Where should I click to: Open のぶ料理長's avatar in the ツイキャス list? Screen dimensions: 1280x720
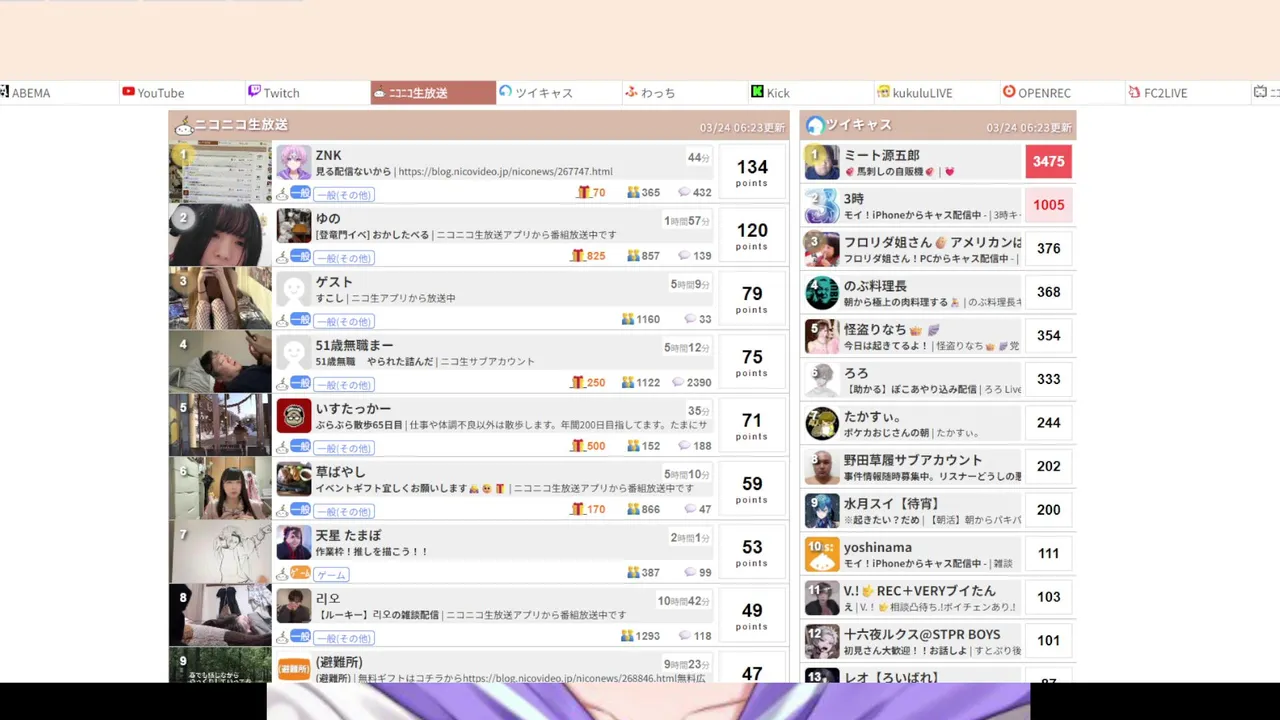point(822,293)
